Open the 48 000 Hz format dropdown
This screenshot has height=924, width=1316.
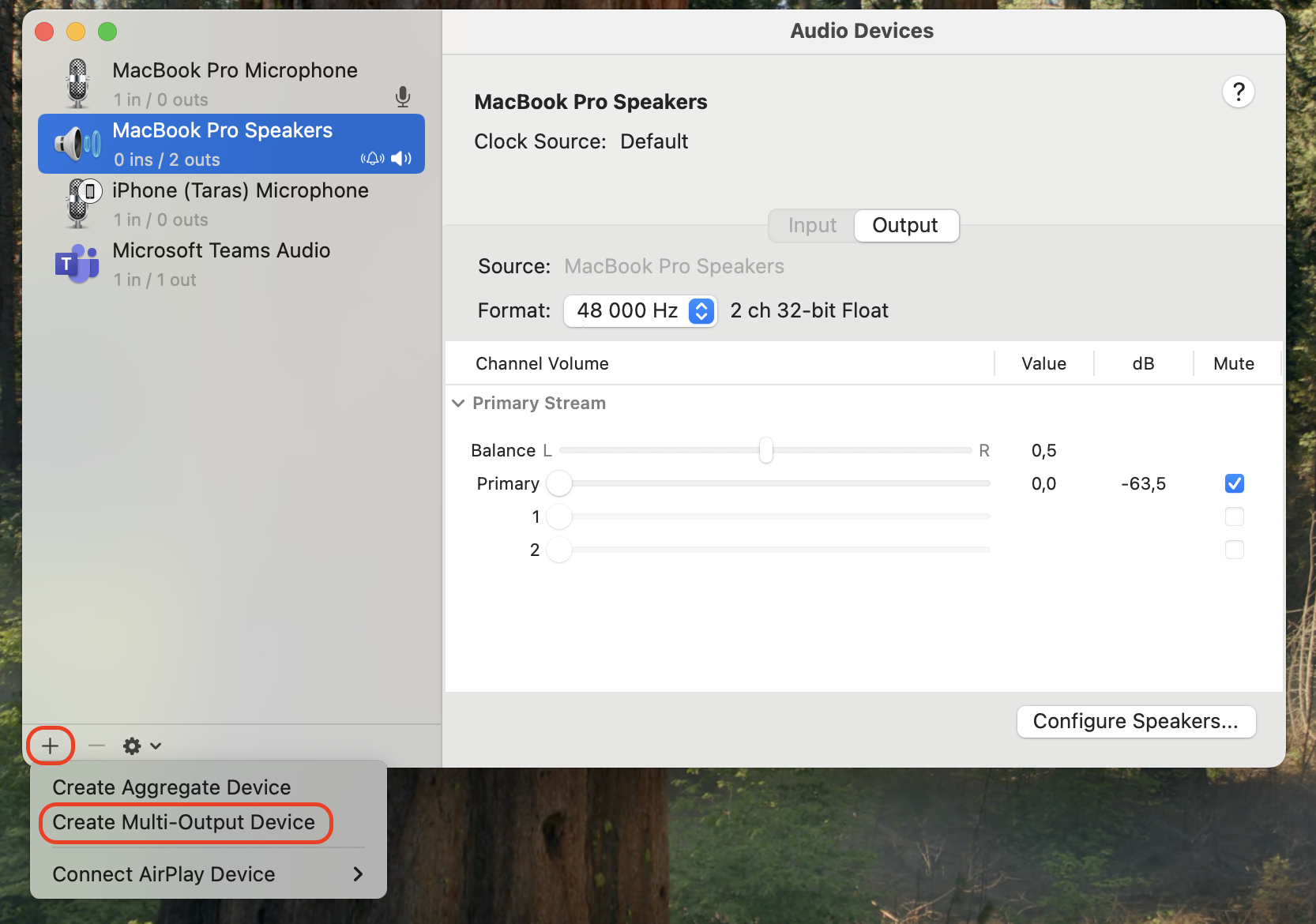pyautogui.click(x=640, y=311)
